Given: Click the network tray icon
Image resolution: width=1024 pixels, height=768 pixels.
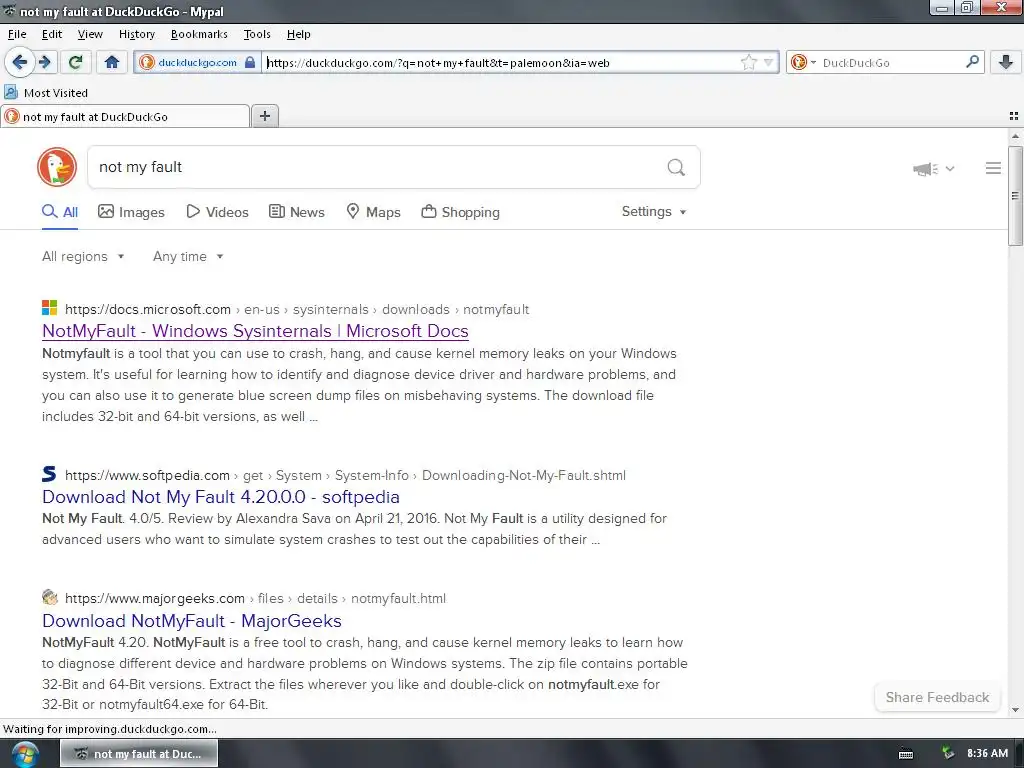Looking at the screenshot, I should 948,754.
